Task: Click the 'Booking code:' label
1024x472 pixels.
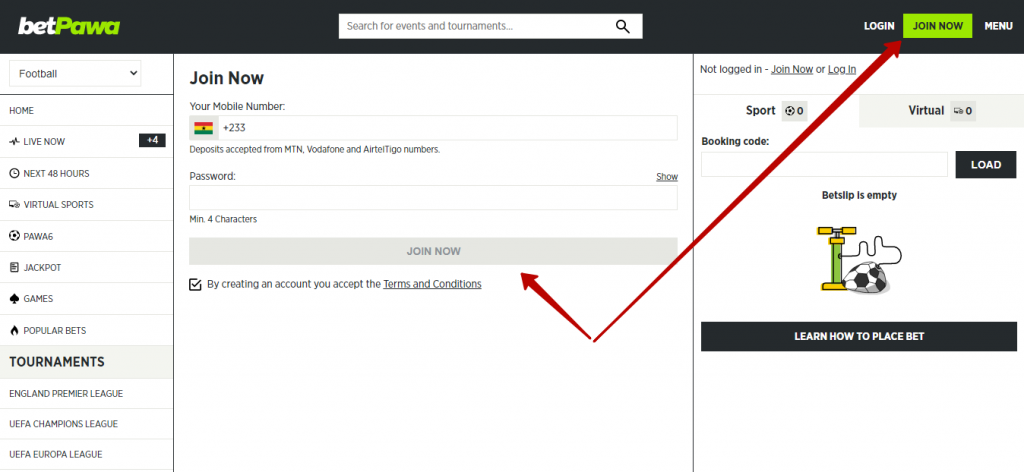Action: point(735,141)
